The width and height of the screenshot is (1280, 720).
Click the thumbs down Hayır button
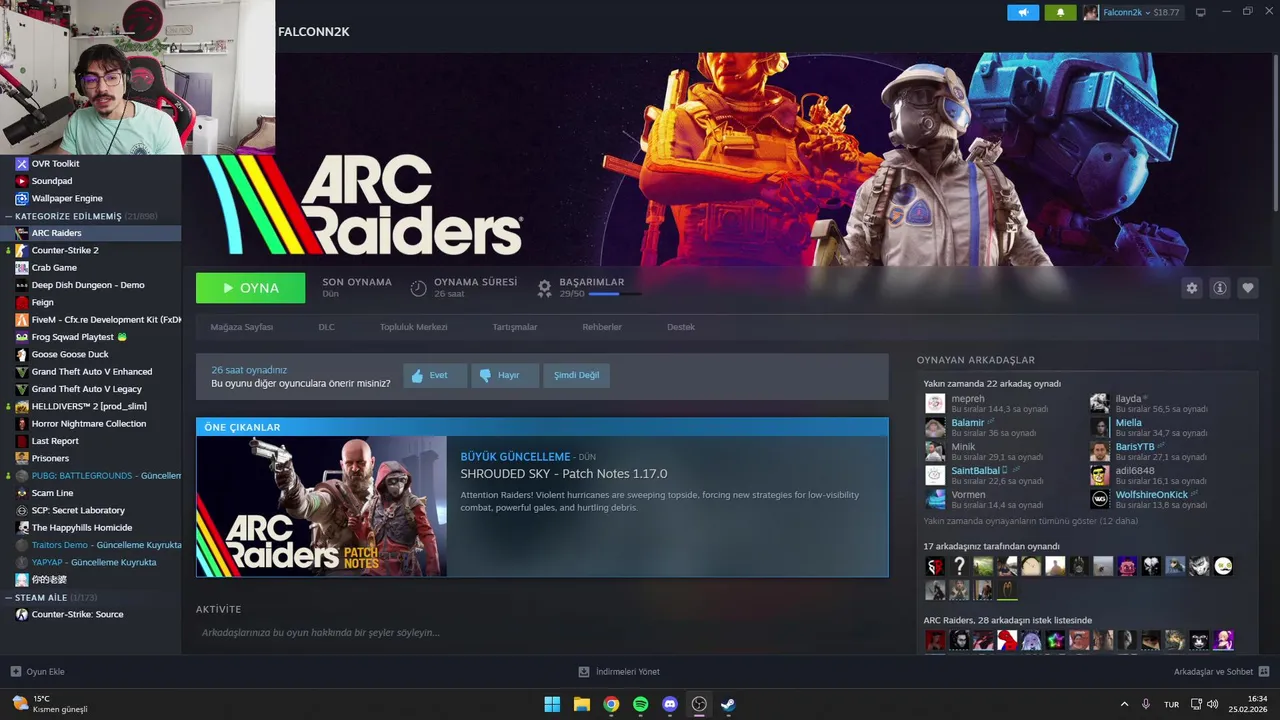coord(505,375)
